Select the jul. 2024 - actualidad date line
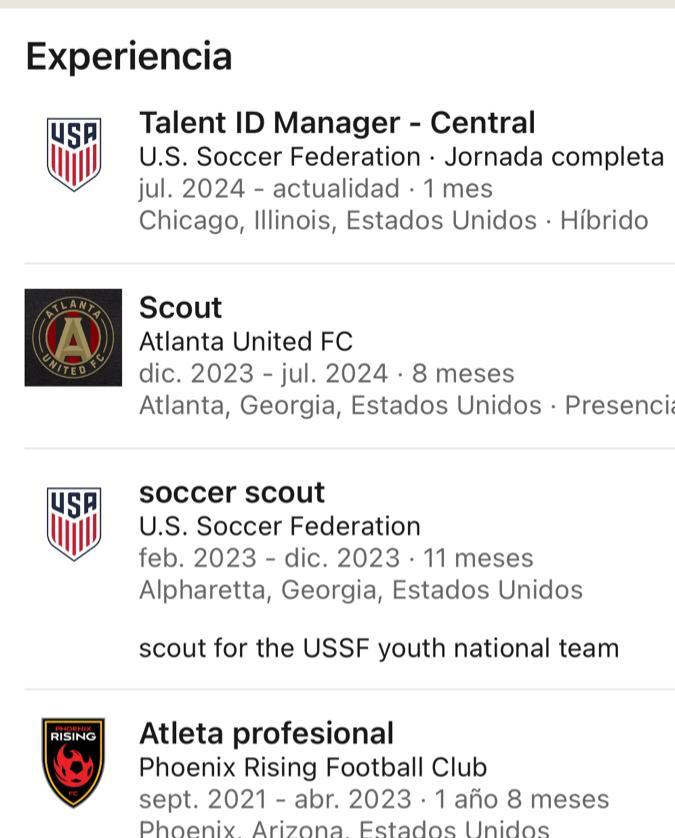 click(x=315, y=189)
